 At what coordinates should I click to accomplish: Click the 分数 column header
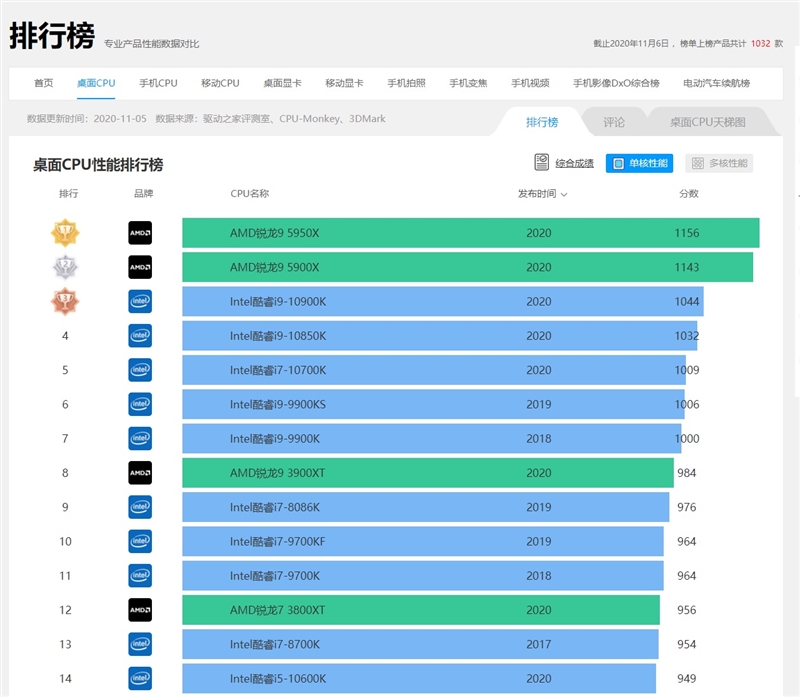click(x=689, y=193)
